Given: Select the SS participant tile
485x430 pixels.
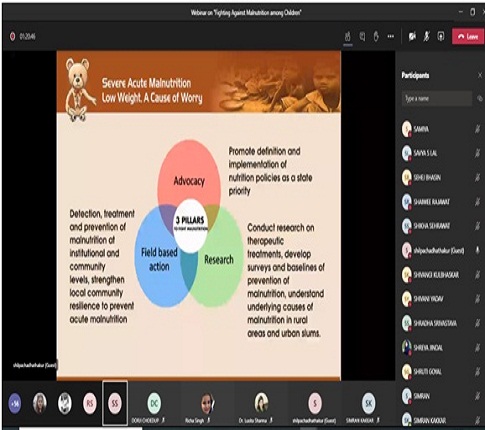Looking at the screenshot, I should tap(115, 403).
